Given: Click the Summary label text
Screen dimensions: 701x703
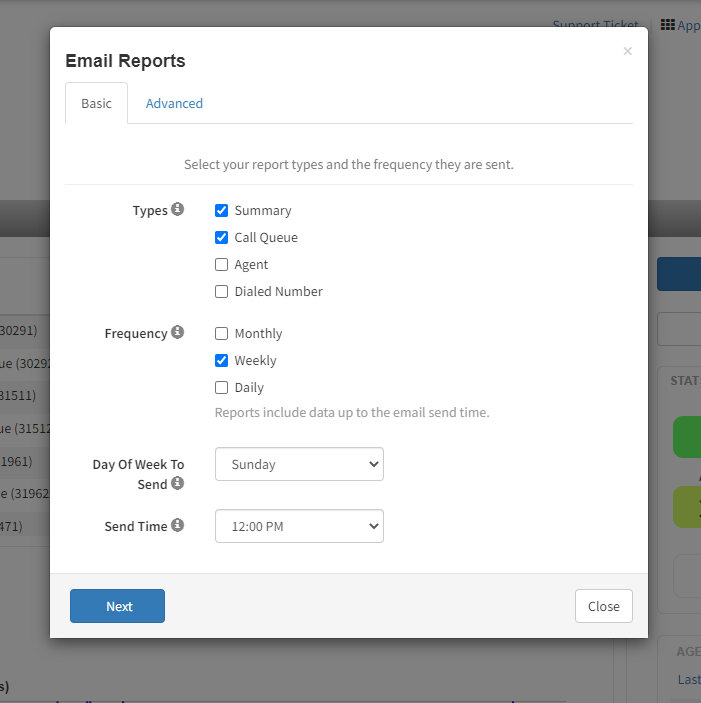Looking at the screenshot, I should (x=263, y=211).
